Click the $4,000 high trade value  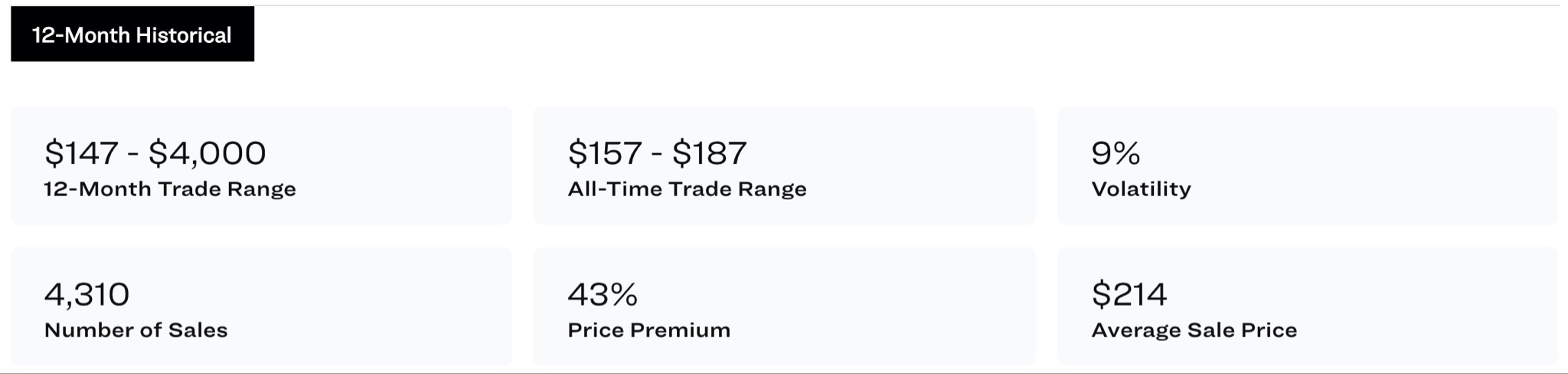coord(207,153)
